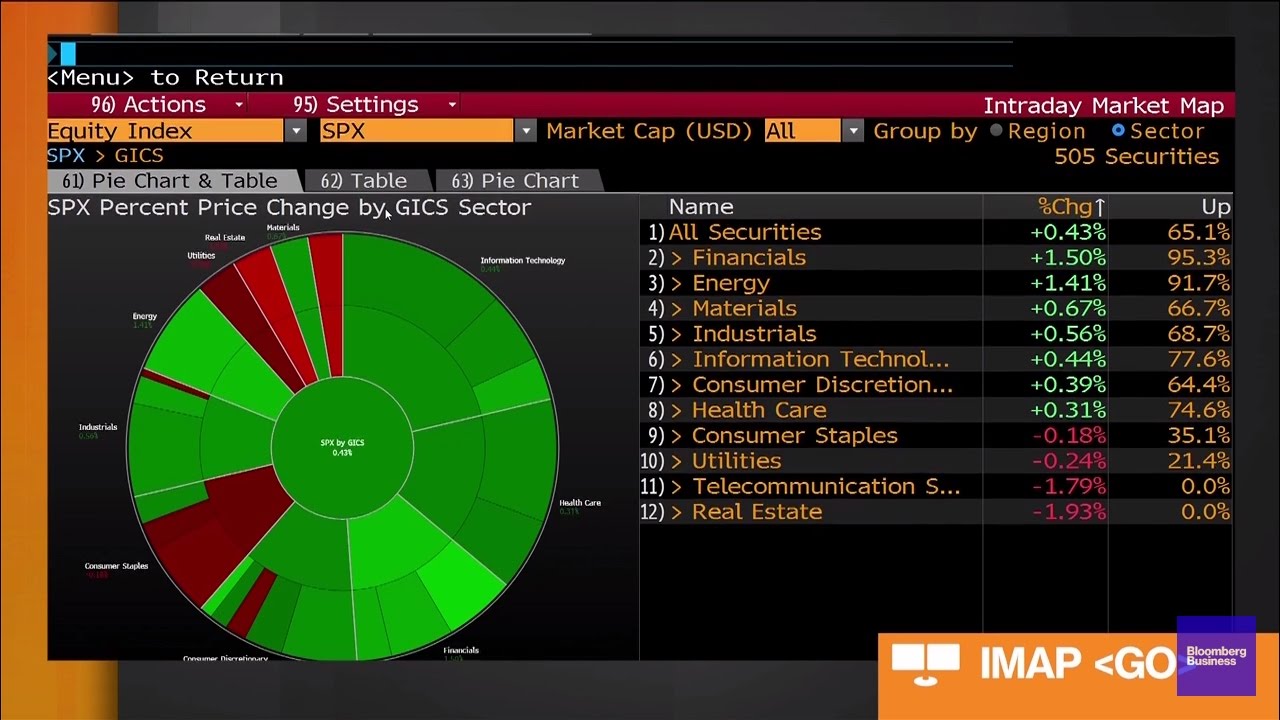
Task: Click the -1.93% Real Estate change value
Action: (1068, 512)
